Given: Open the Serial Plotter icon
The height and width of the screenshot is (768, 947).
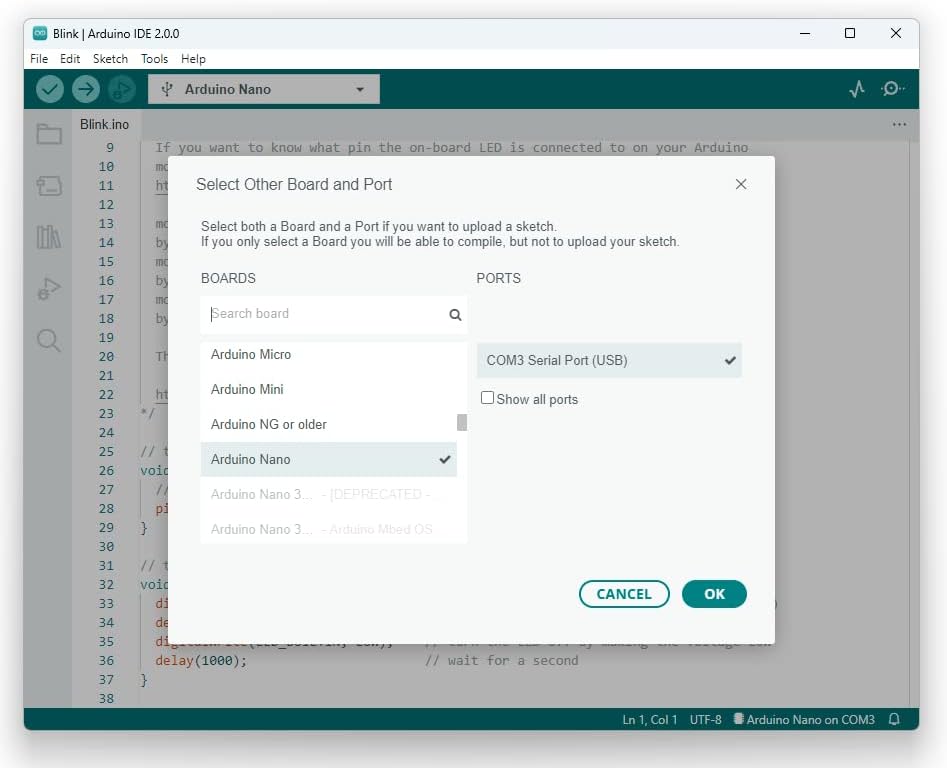Looking at the screenshot, I should 856,89.
